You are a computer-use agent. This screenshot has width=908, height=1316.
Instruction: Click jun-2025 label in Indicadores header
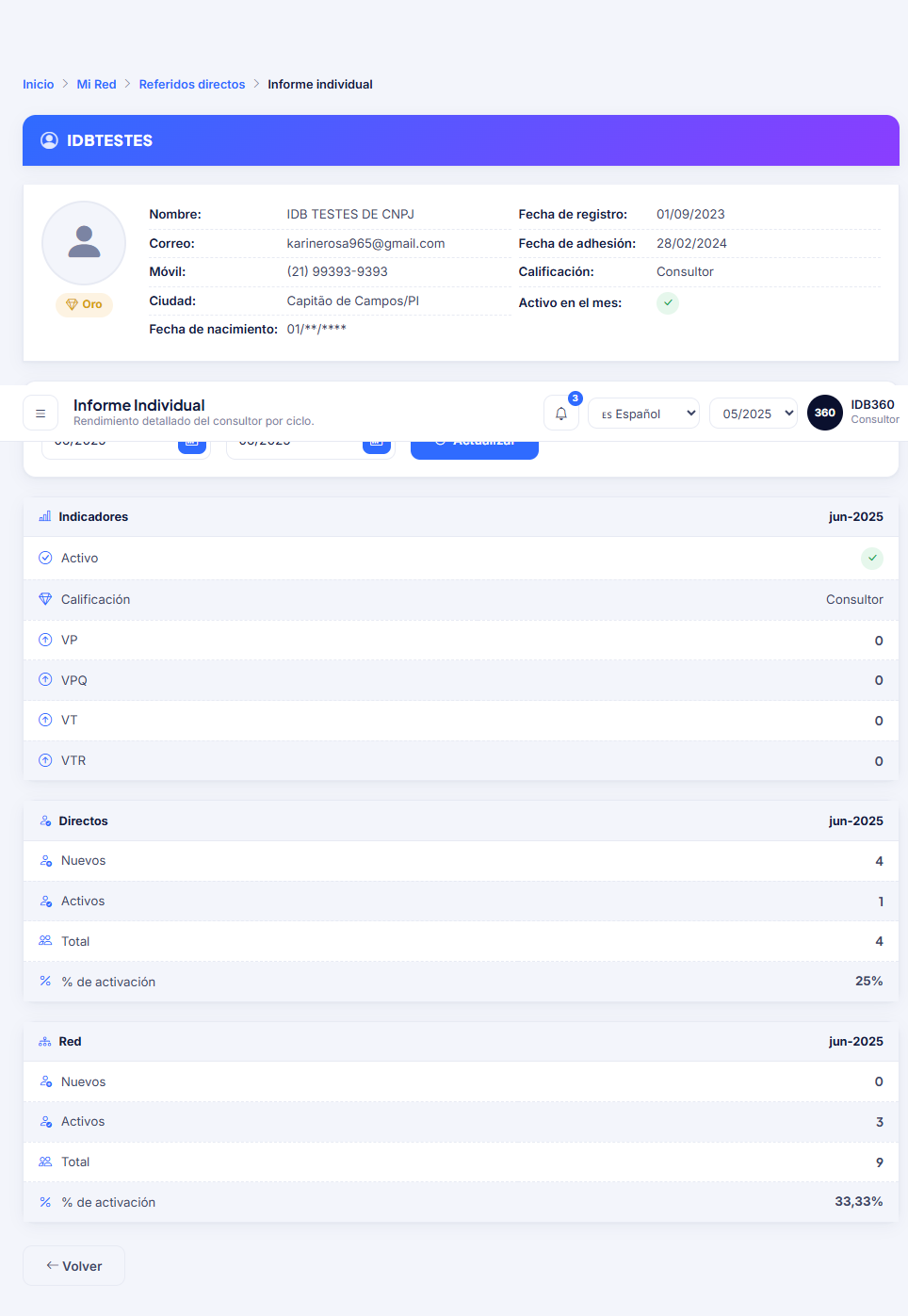pyautogui.click(x=855, y=516)
